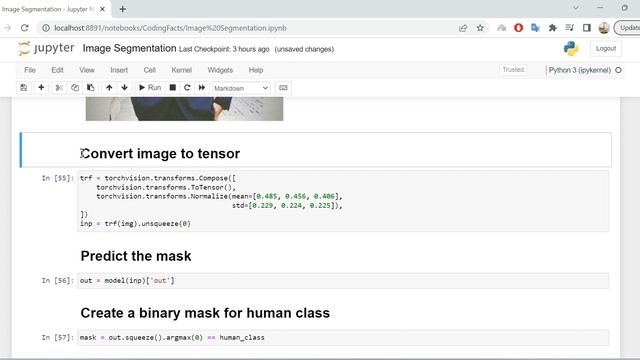This screenshot has height=360, width=640.
Task: Click the Jupyter logo
Action: 46,48
